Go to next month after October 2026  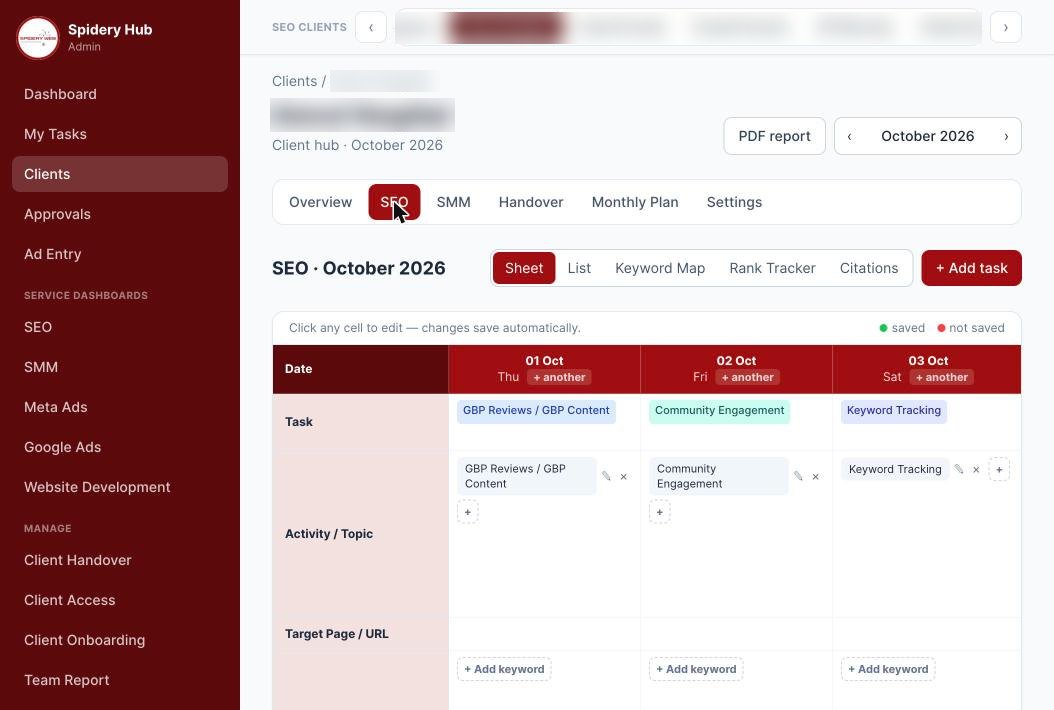[x=1006, y=136]
